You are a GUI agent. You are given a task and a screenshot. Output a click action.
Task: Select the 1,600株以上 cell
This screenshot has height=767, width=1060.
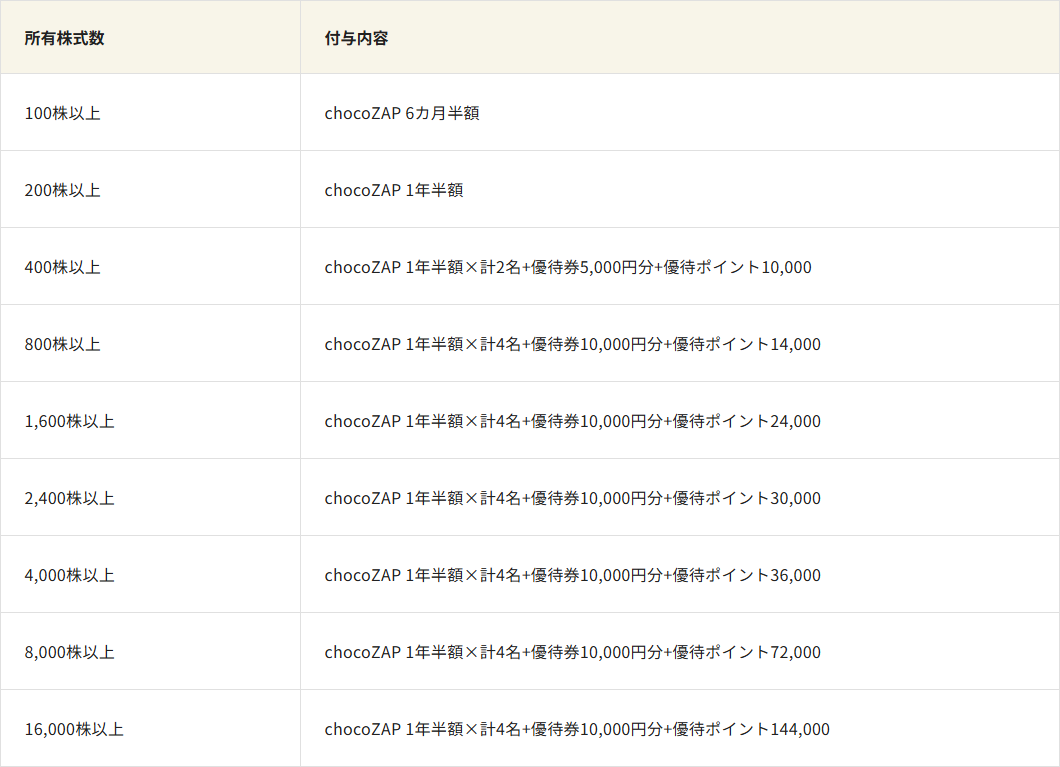pos(69,421)
